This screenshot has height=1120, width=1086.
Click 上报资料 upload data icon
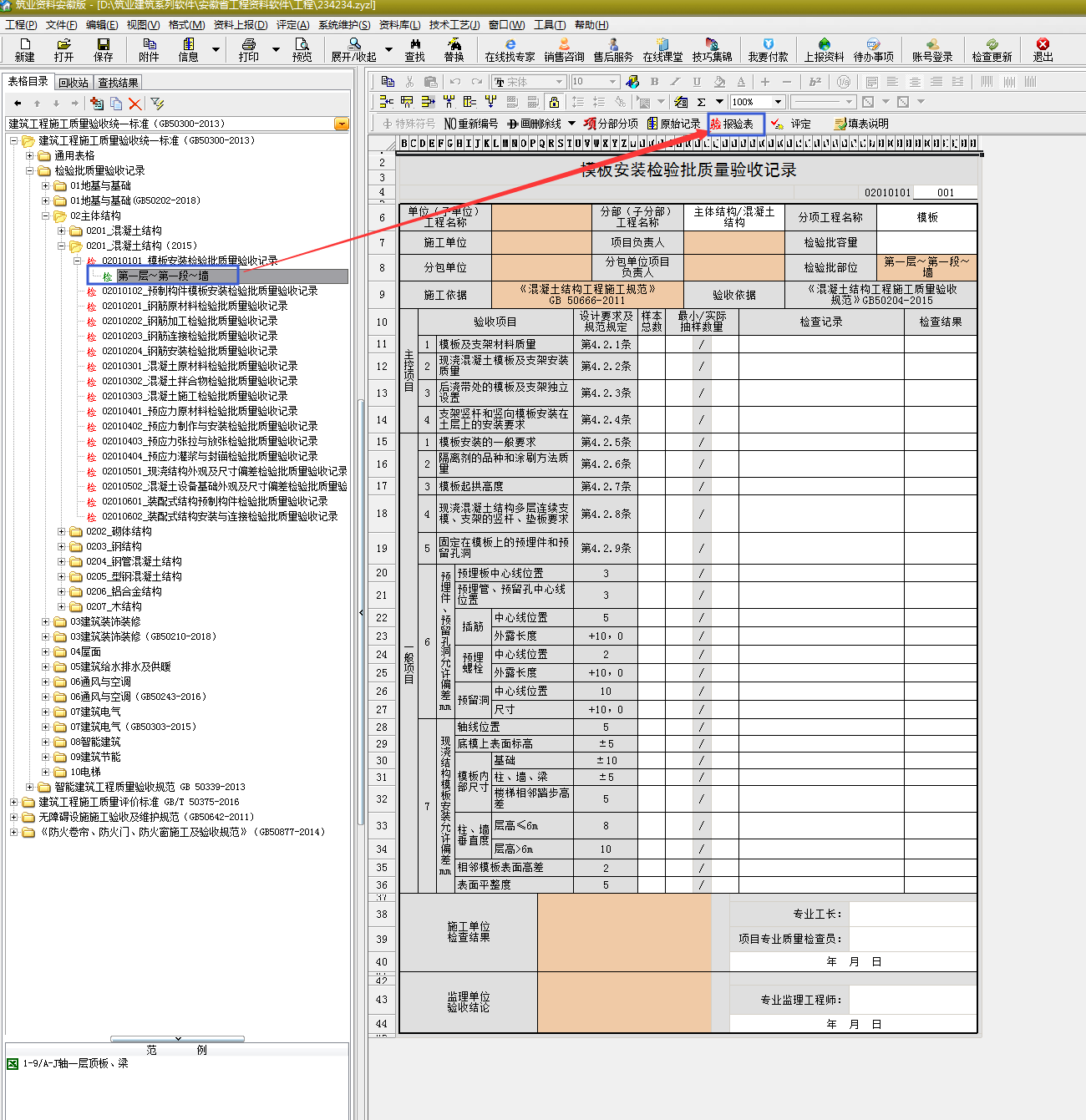pos(824,50)
